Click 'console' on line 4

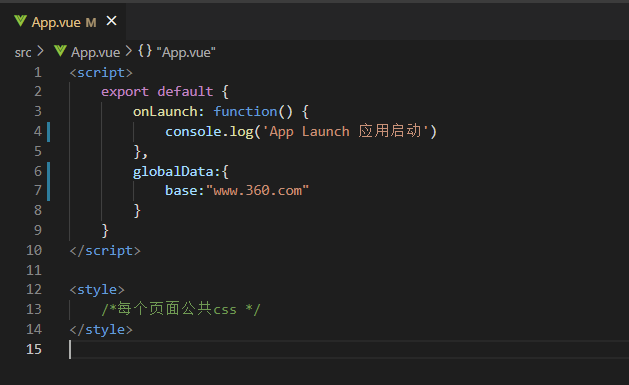pos(193,132)
